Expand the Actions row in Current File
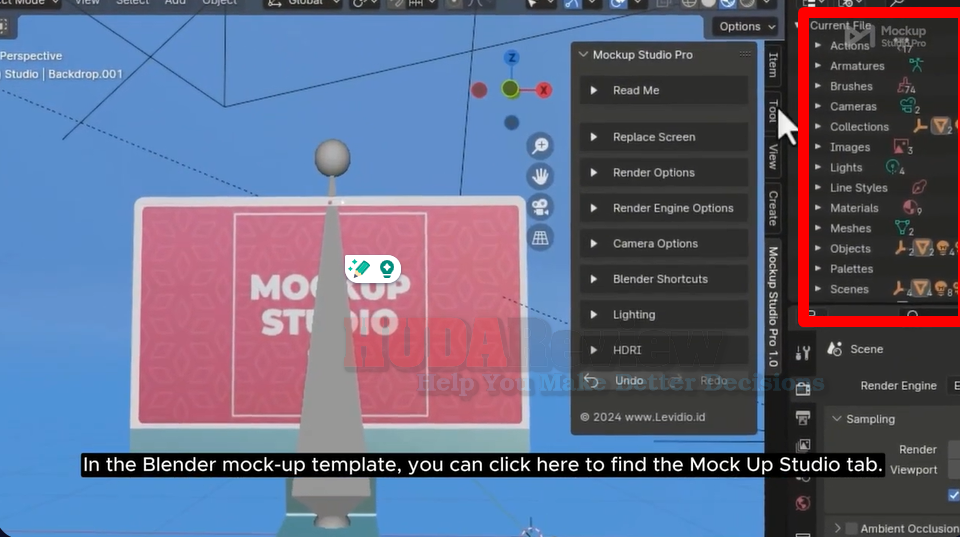 [818, 45]
